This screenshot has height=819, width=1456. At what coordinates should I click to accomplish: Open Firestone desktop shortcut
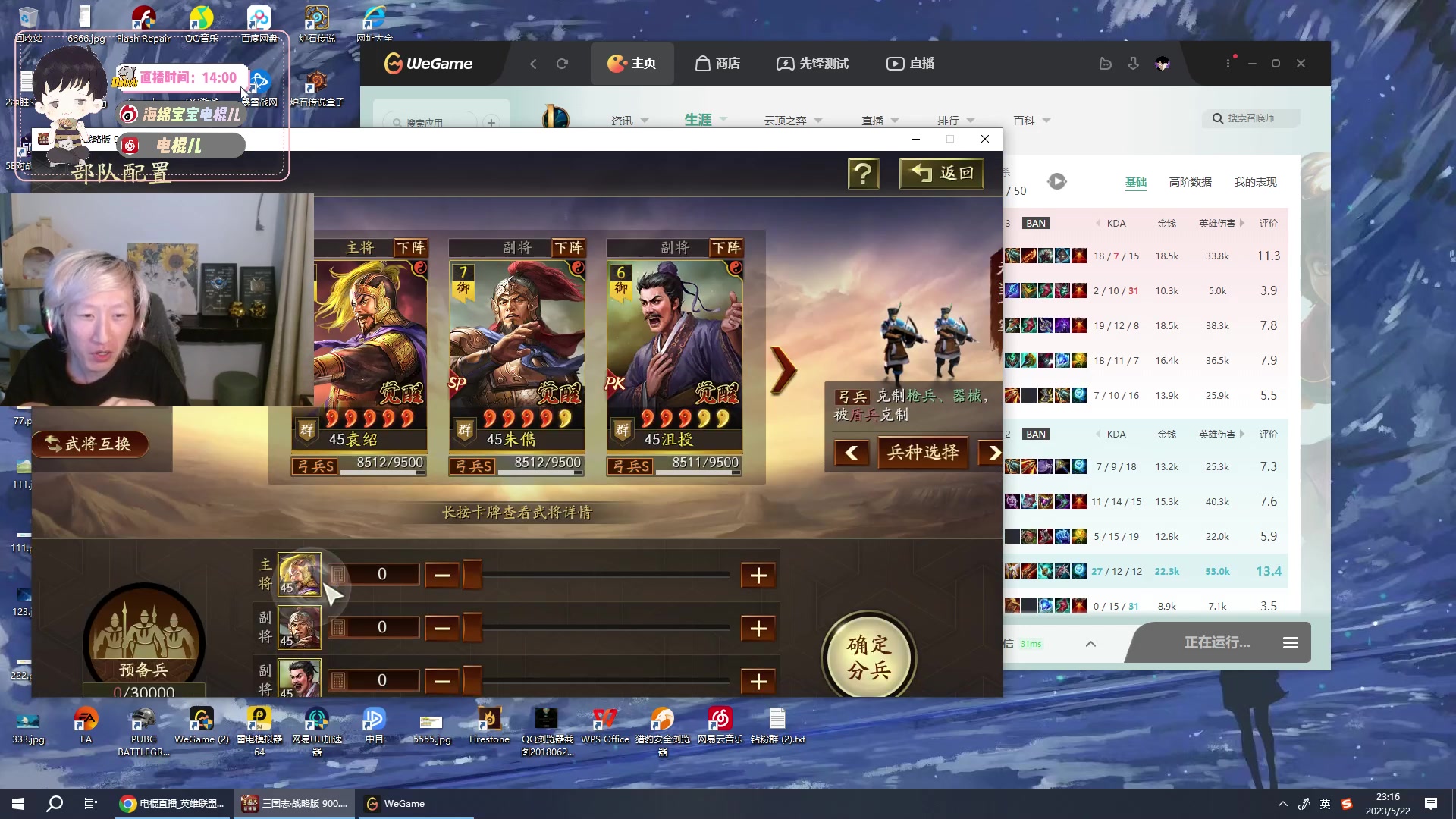[489, 726]
